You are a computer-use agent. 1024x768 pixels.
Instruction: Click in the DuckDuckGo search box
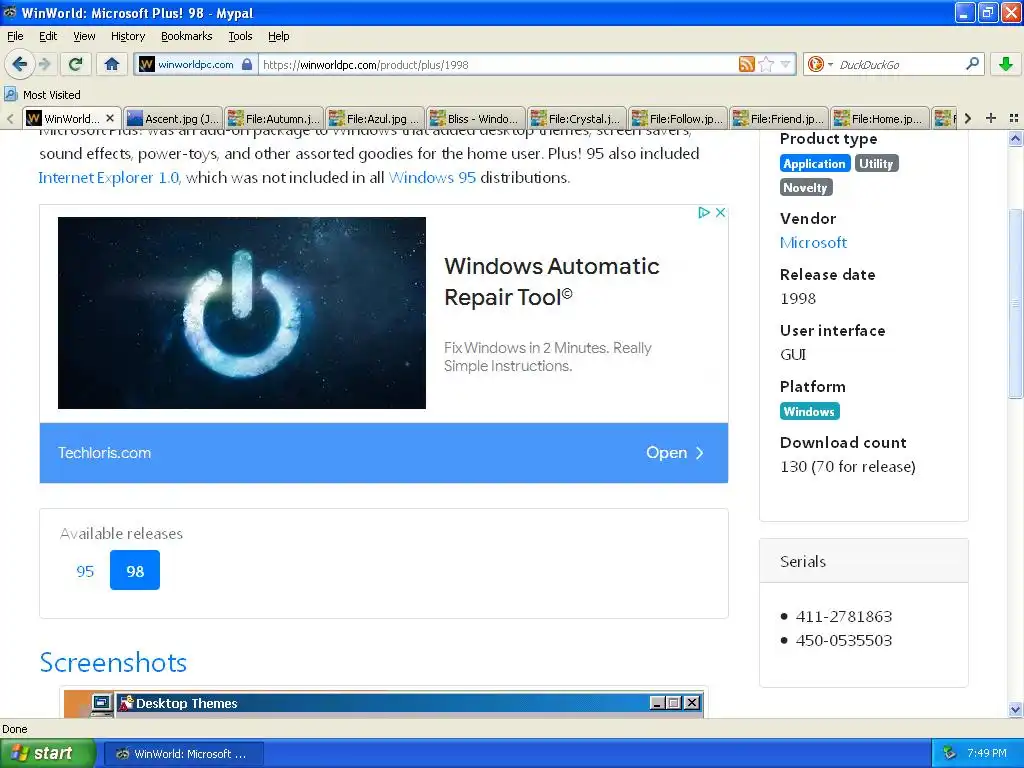coord(899,65)
